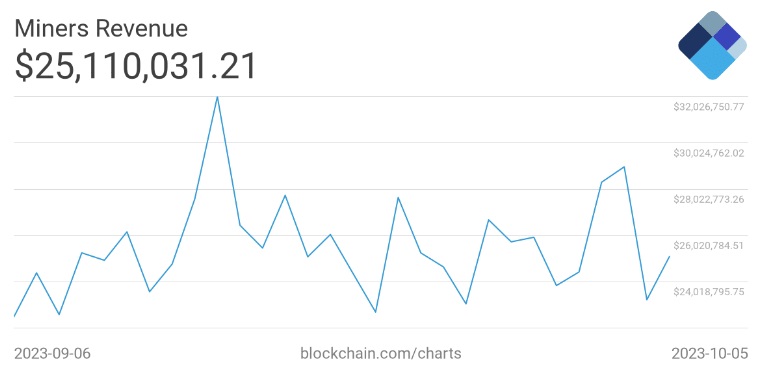Click the $24,018,795.75 axis label
760x373 pixels.
pyautogui.click(x=709, y=292)
